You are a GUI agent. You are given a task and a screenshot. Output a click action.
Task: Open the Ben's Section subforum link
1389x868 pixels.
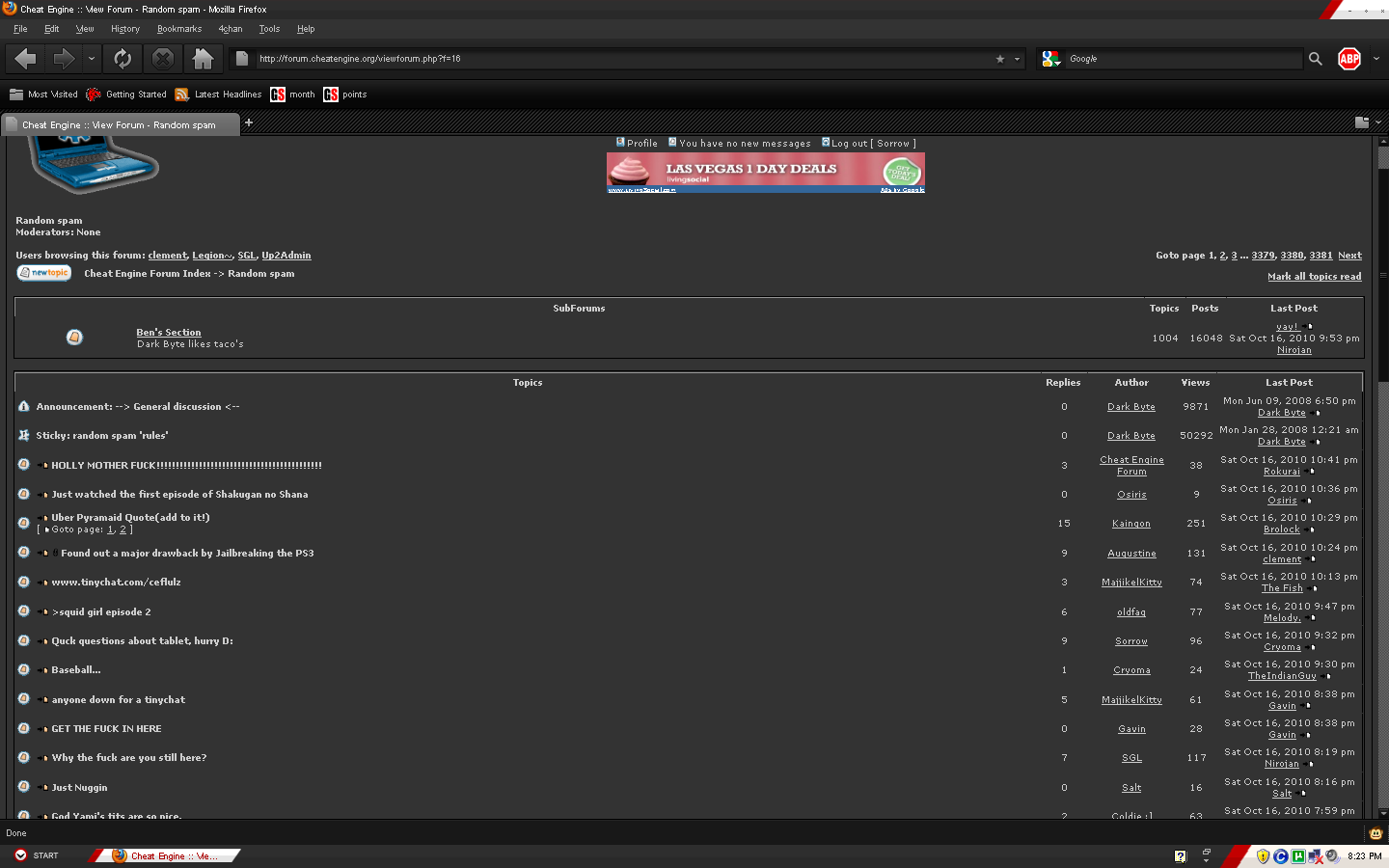coord(169,332)
